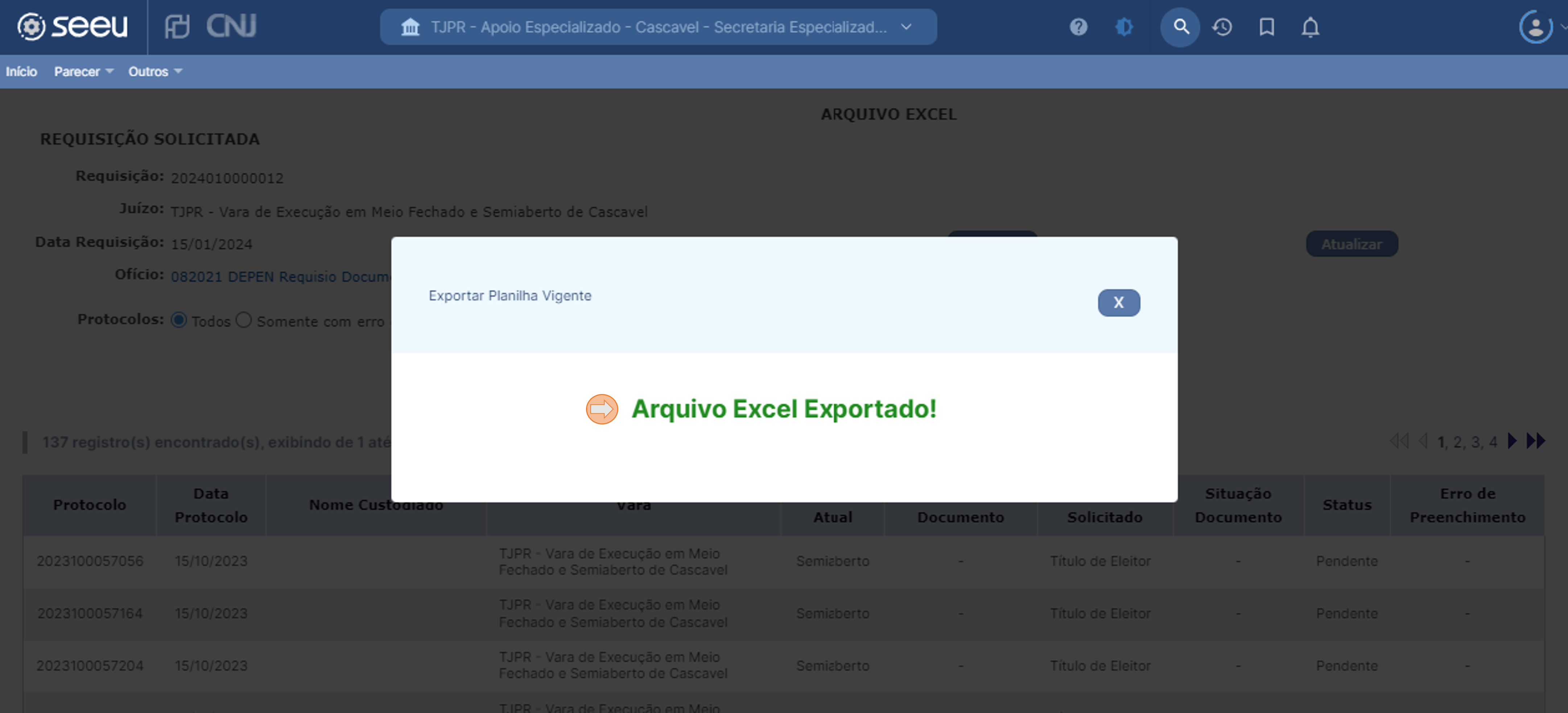Click the Status column header

click(1346, 505)
